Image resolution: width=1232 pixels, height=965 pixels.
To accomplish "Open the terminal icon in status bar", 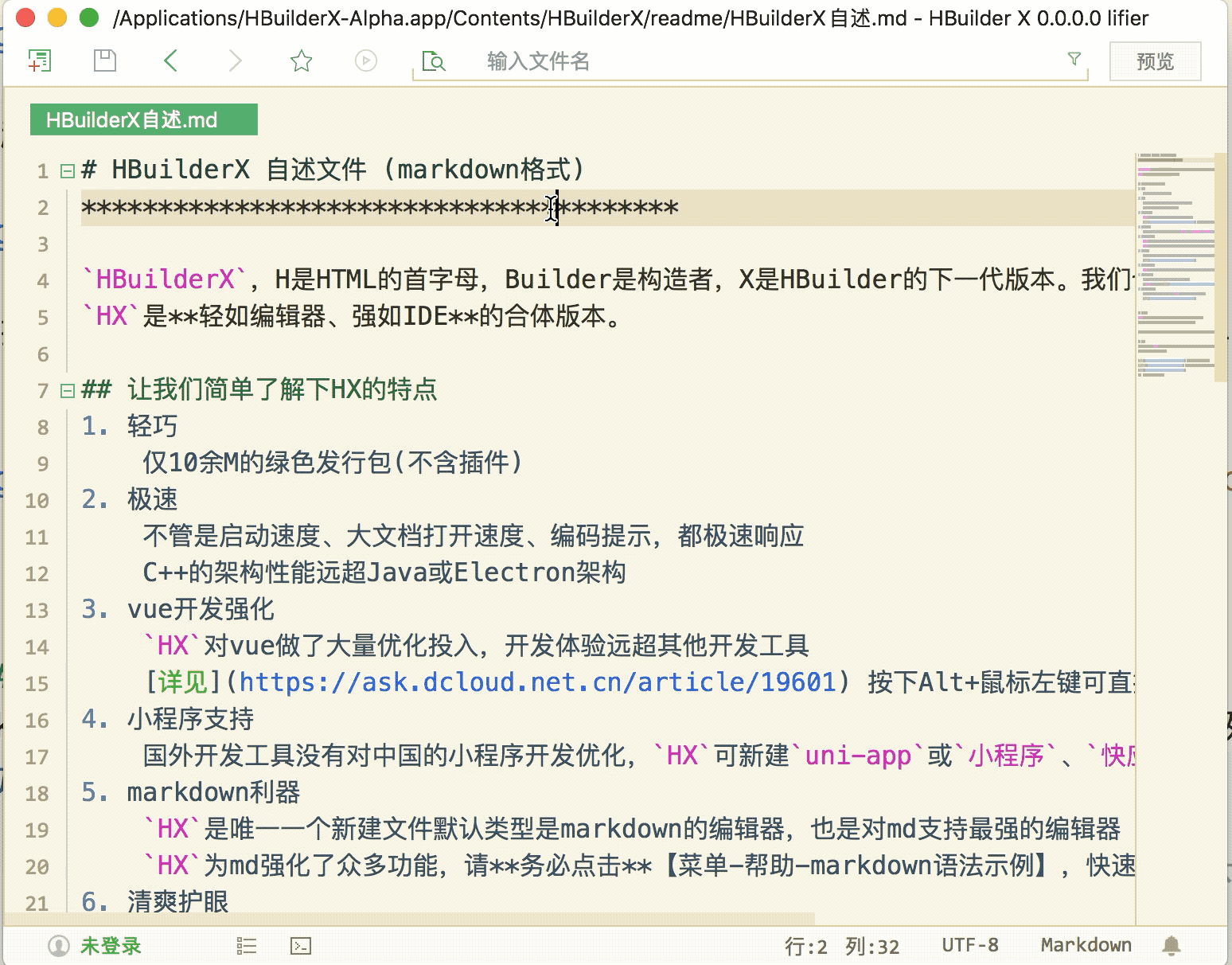I will click(301, 945).
